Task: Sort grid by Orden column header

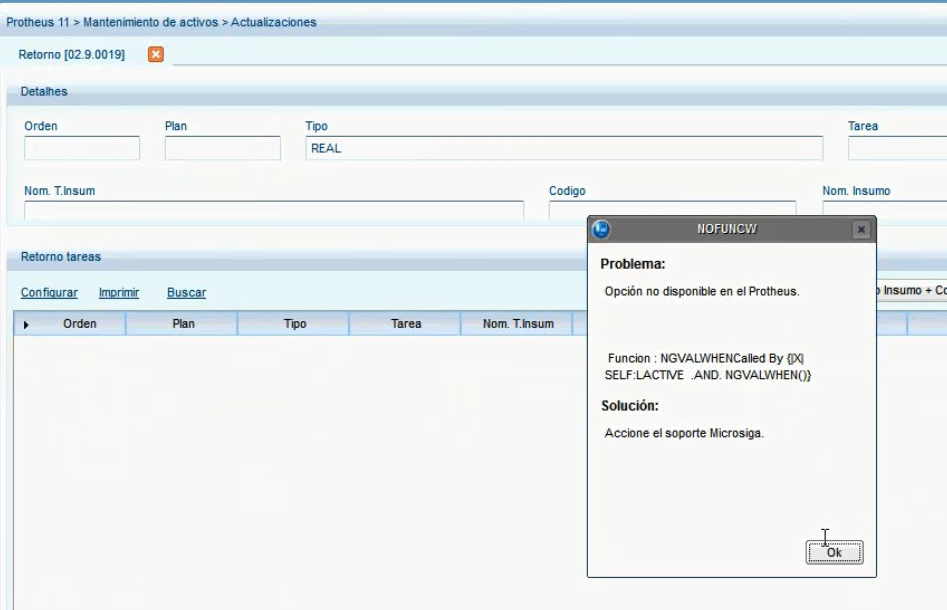Action: point(79,324)
